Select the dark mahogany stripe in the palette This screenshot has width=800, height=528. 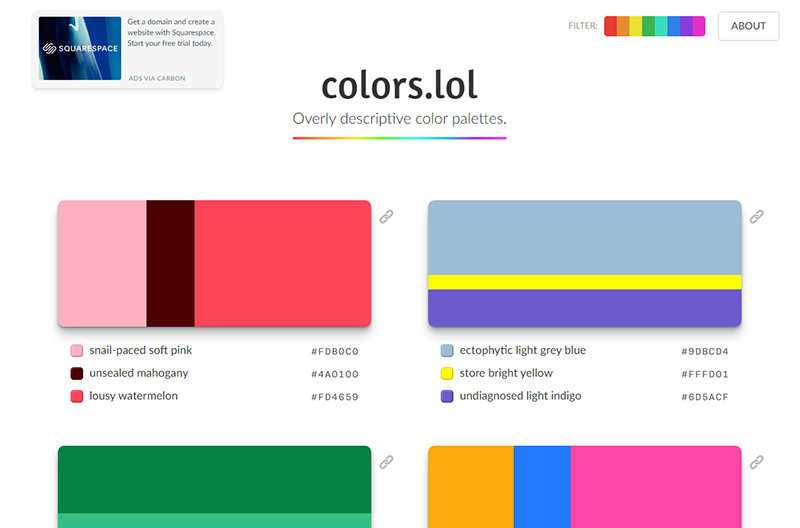(x=170, y=264)
